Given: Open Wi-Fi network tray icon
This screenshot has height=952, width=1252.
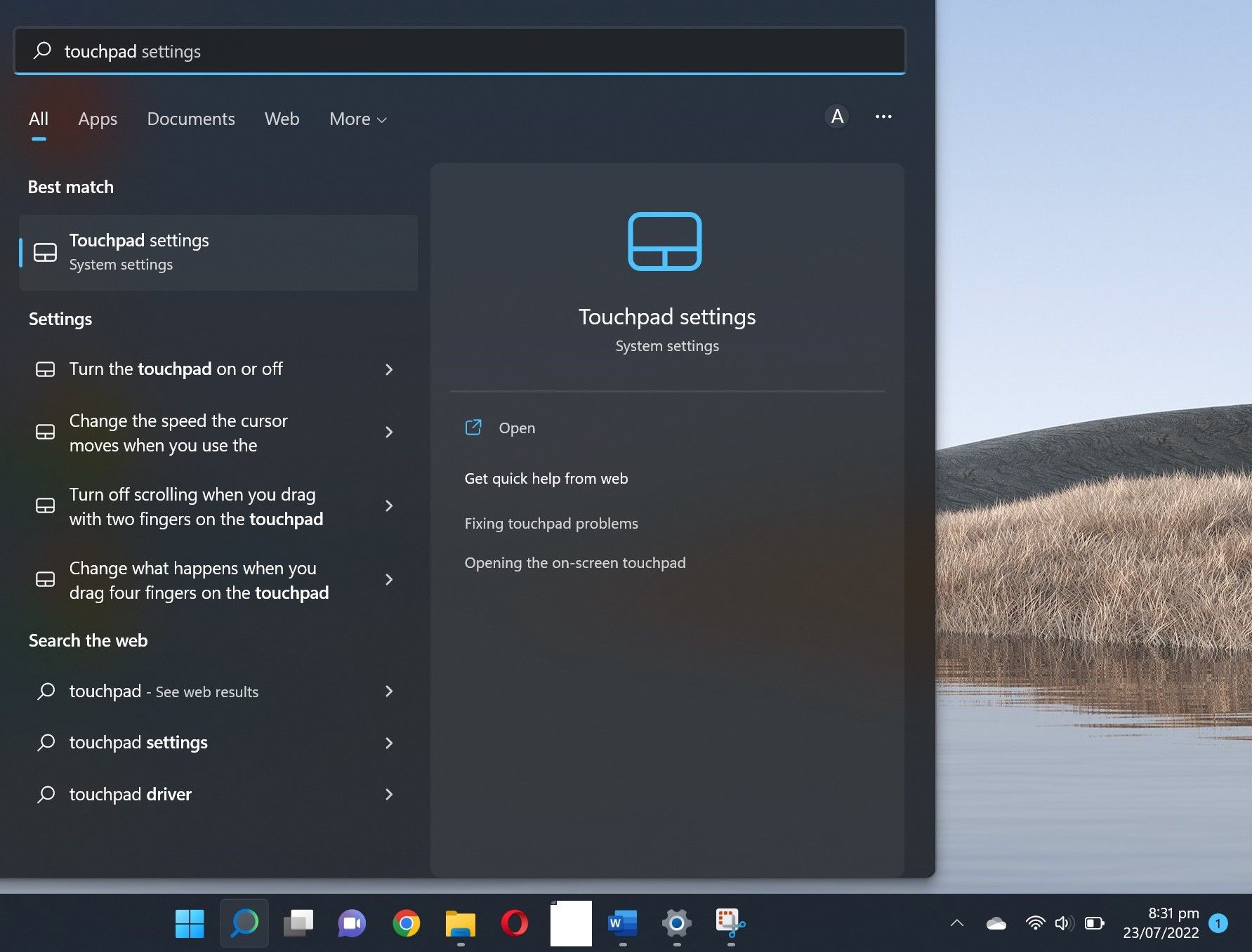Looking at the screenshot, I should (x=1035, y=923).
